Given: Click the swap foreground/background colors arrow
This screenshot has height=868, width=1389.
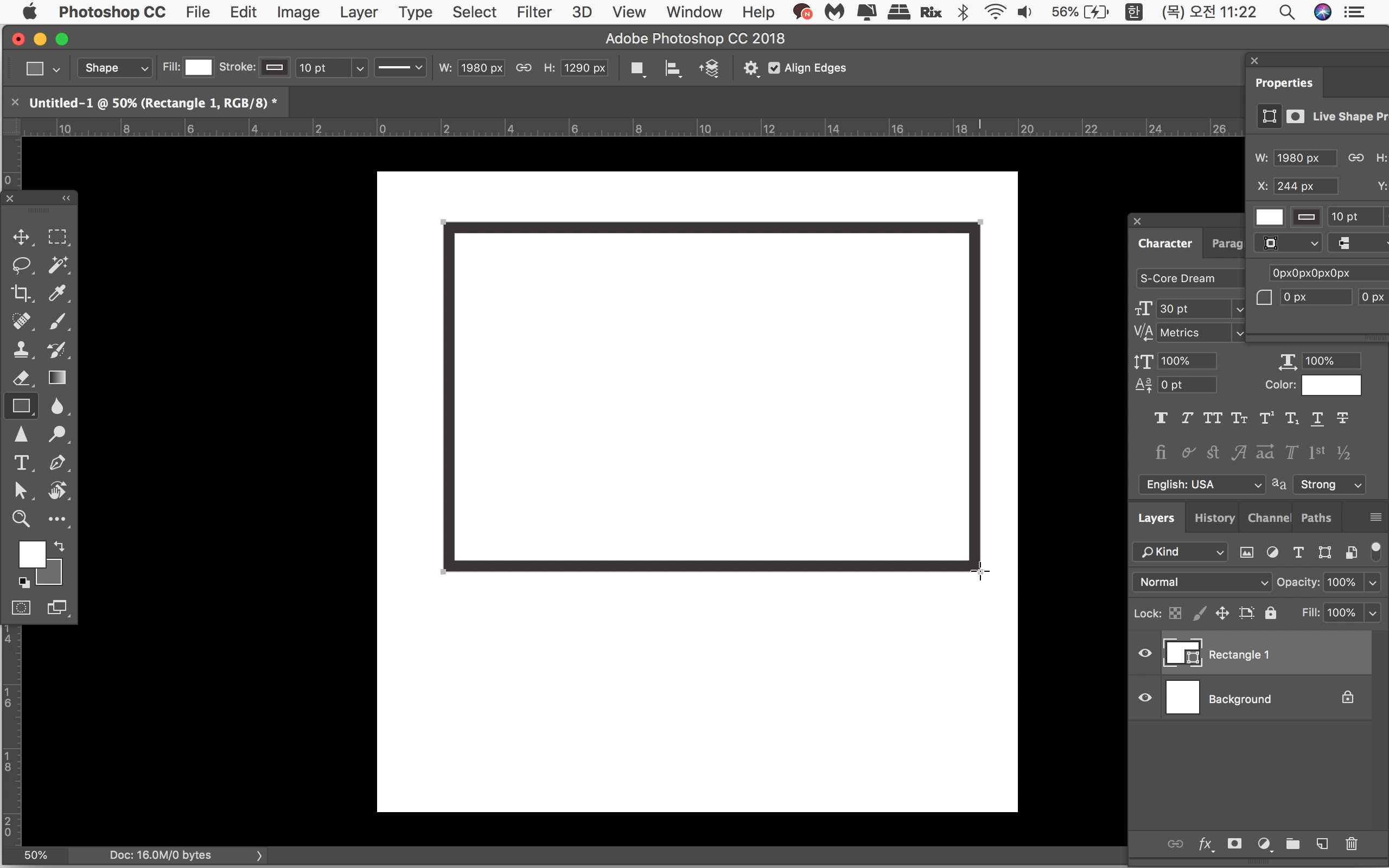Looking at the screenshot, I should [59, 546].
